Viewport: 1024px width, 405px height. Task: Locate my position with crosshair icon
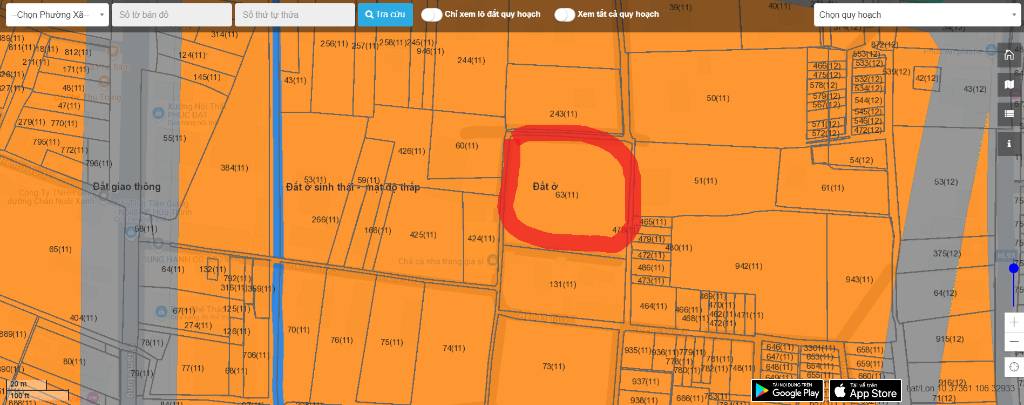(1013, 368)
